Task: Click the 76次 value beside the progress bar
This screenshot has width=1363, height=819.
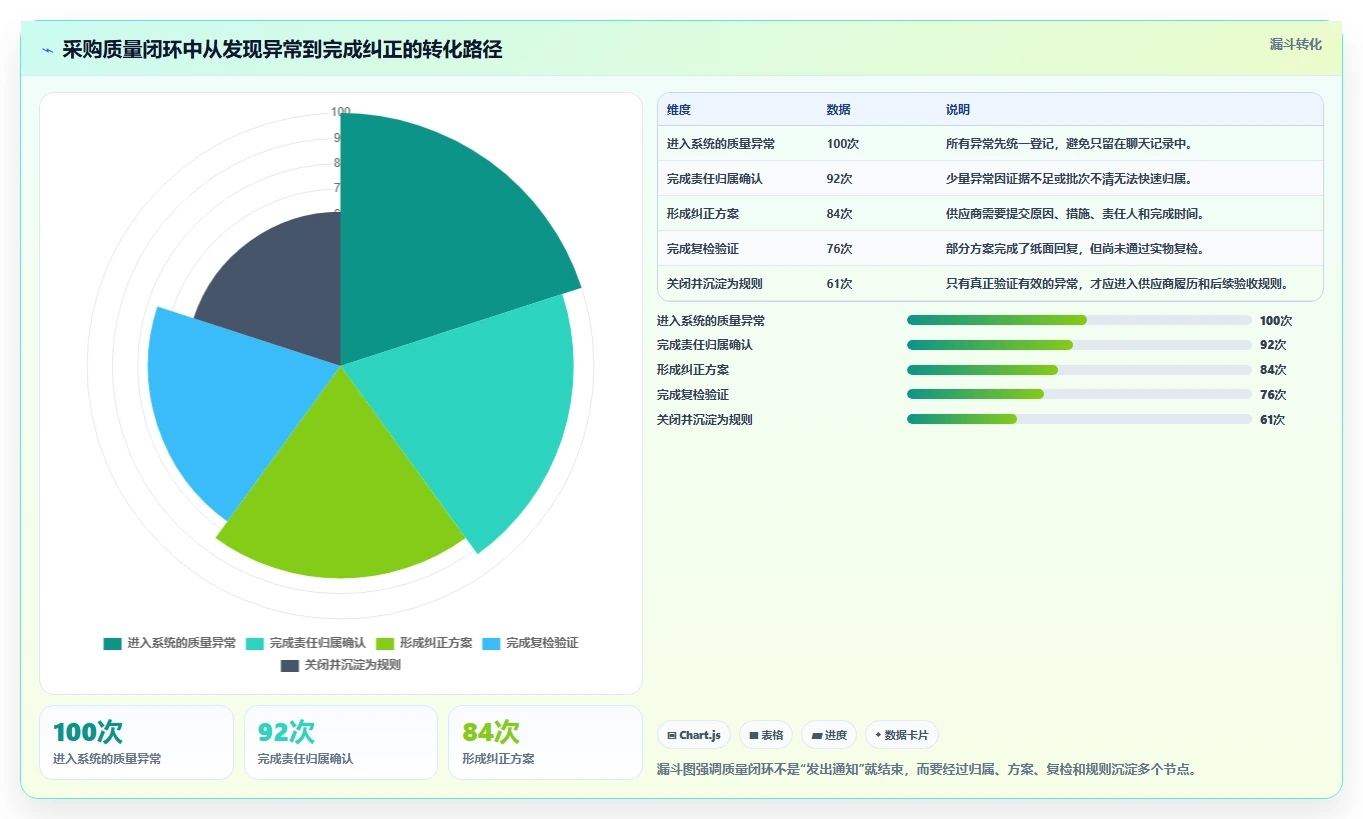Action: (x=1273, y=395)
